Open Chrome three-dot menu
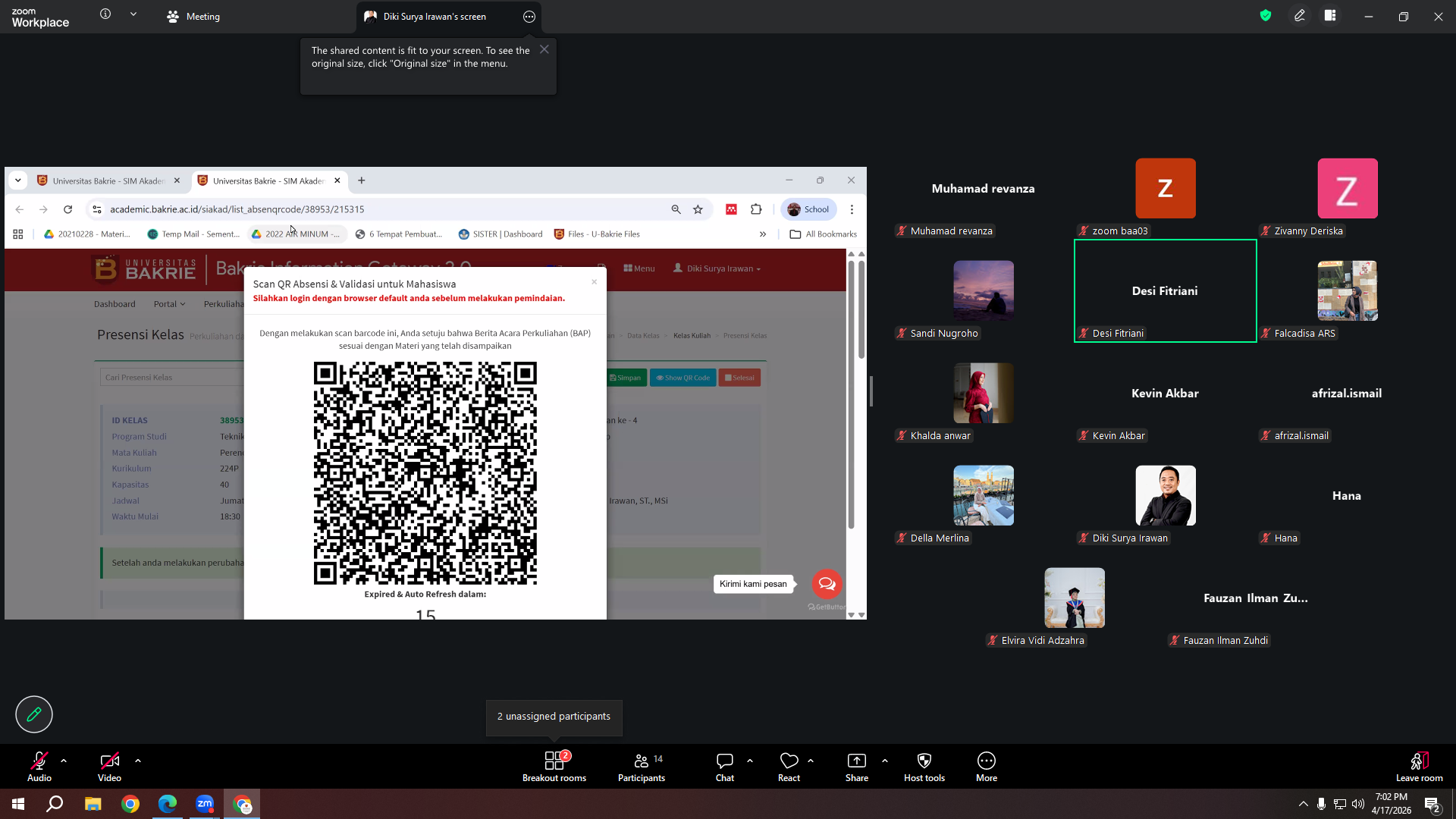Screen dimensions: 1456x819 click(852, 209)
